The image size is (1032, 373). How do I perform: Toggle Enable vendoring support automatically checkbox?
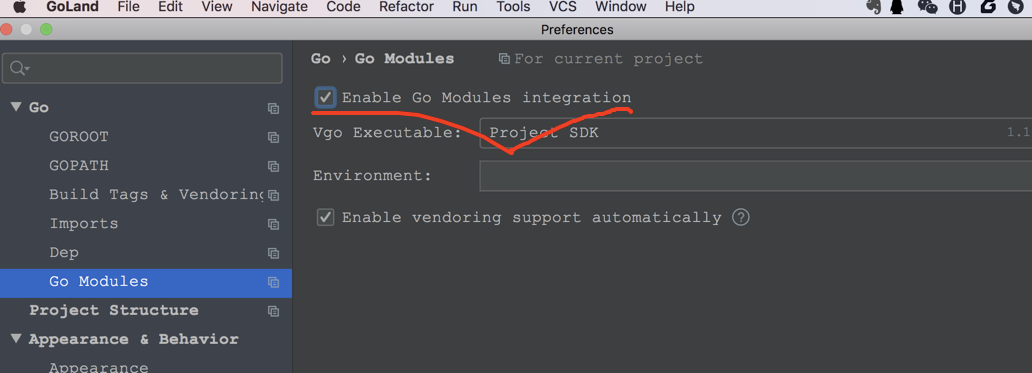pyautogui.click(x=325, y=217)
